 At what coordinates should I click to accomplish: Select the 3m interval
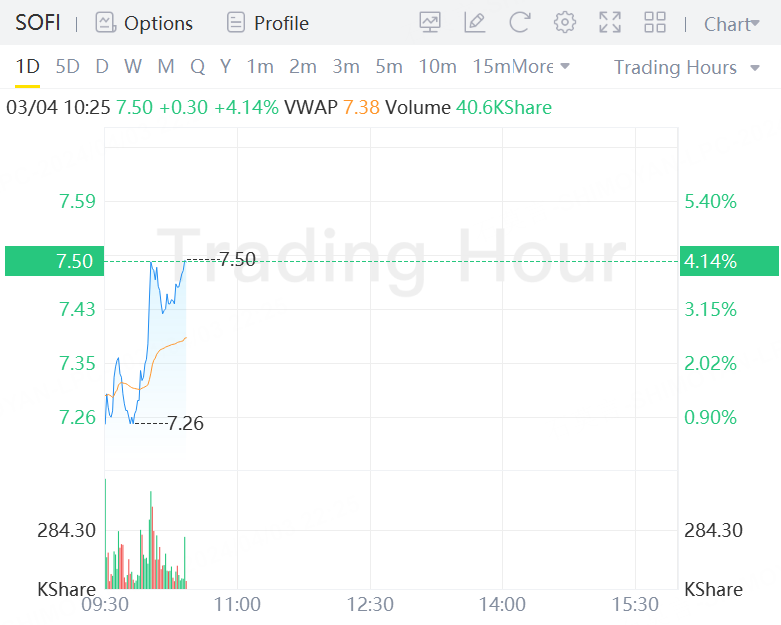346,66
